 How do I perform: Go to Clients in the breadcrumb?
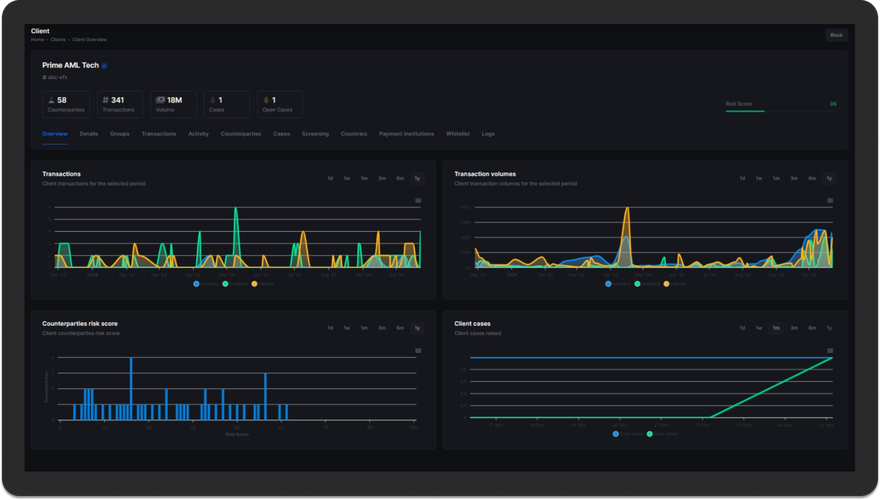pos(58,40)
